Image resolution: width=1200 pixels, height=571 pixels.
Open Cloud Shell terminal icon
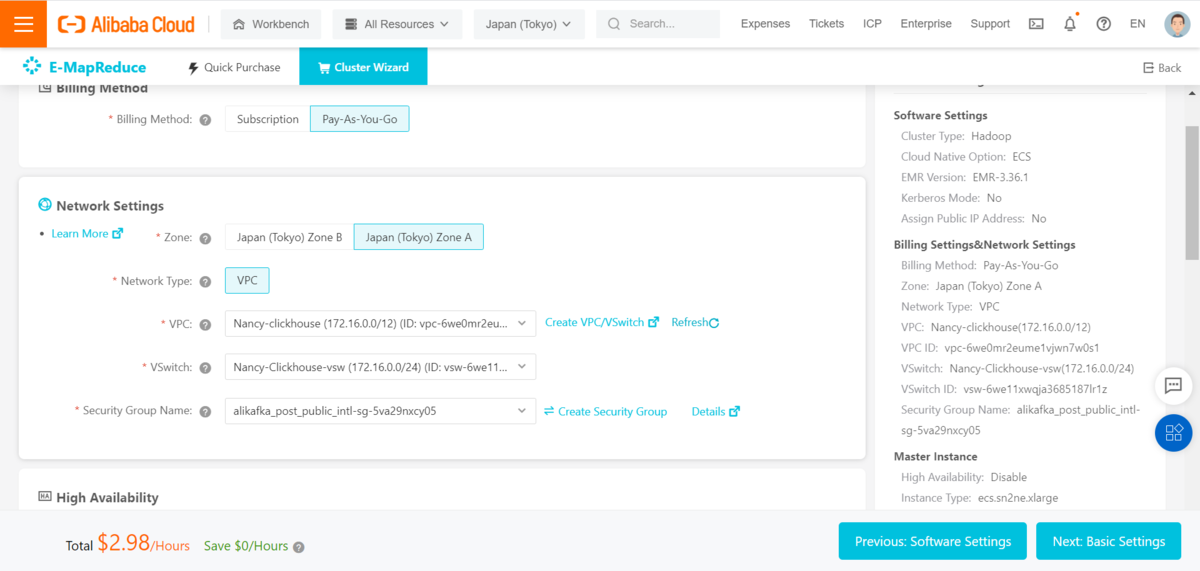[x=1036, y=24]
